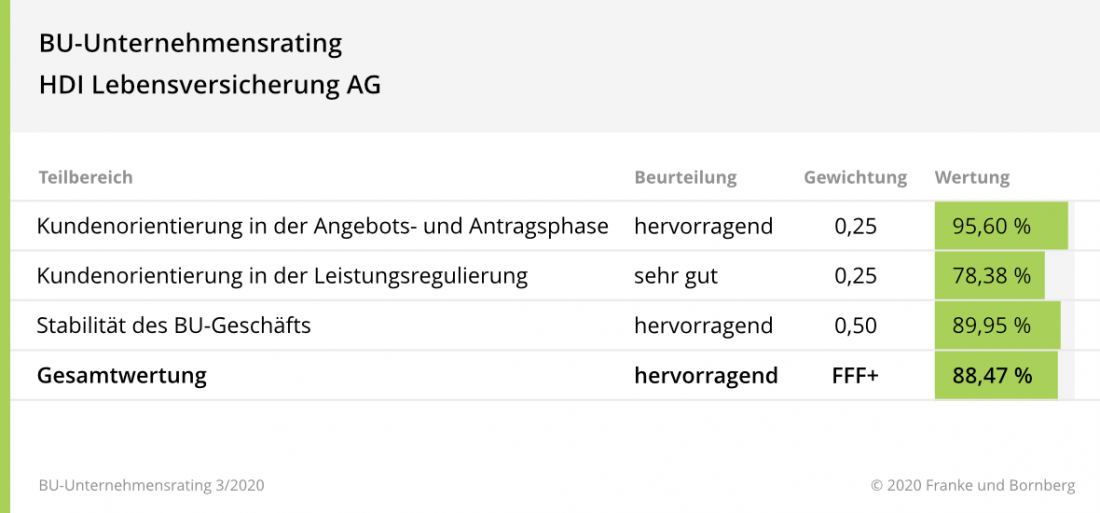Click the Kundenorientierung in der Leistungsregulierung label
The height and width of the screenshot is (513, 1100).
coord(282,276)
